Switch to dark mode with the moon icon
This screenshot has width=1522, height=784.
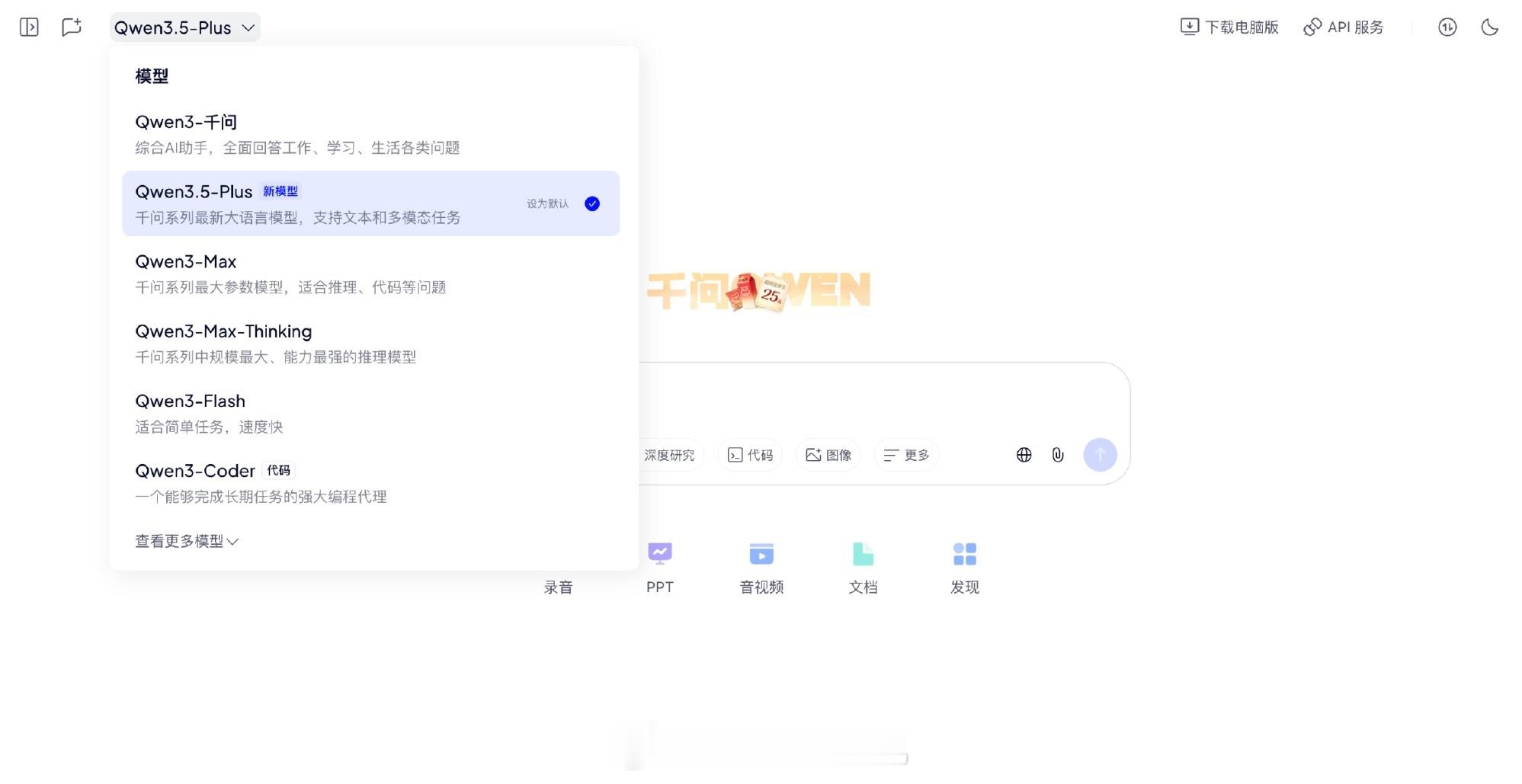click(1488, 27)
